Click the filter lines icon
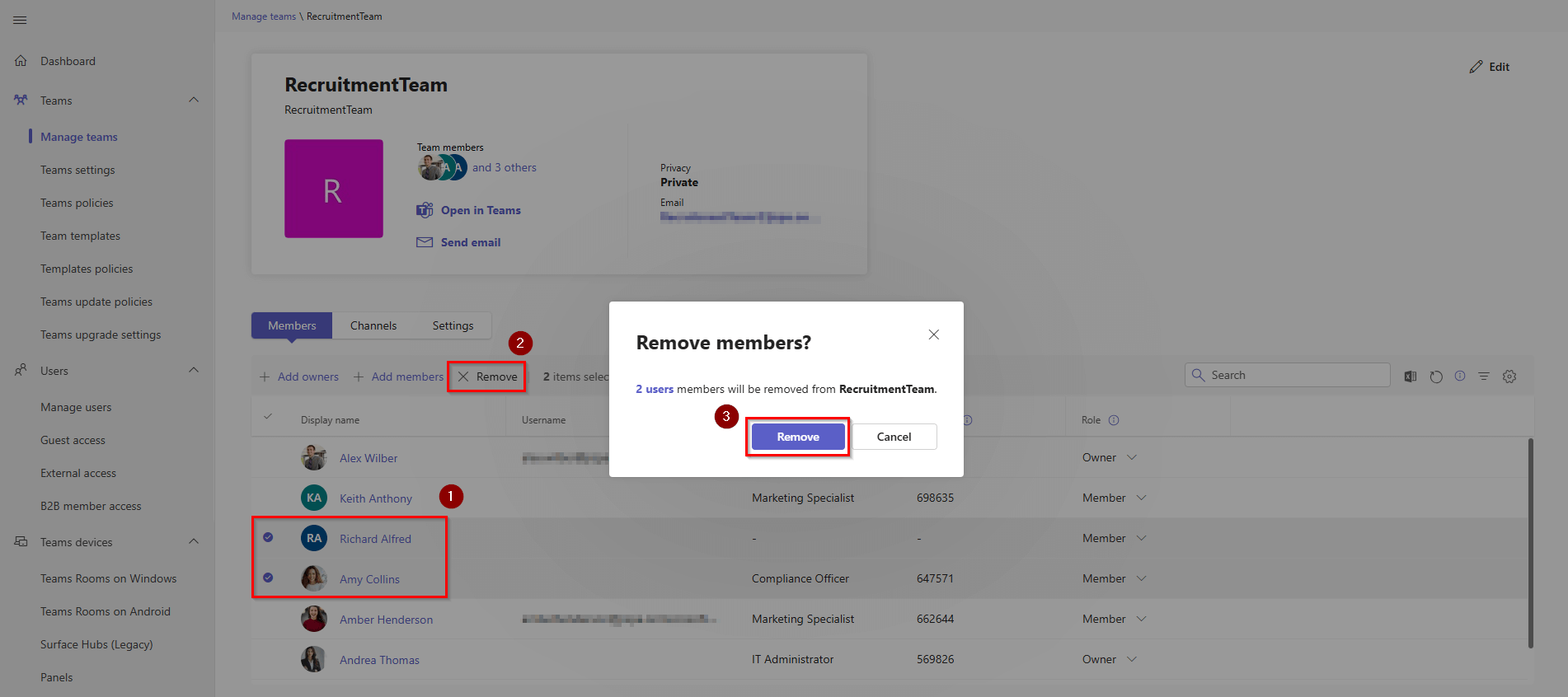The width and height of the screenshot is (1568, 697). [x=1484, y=376]
